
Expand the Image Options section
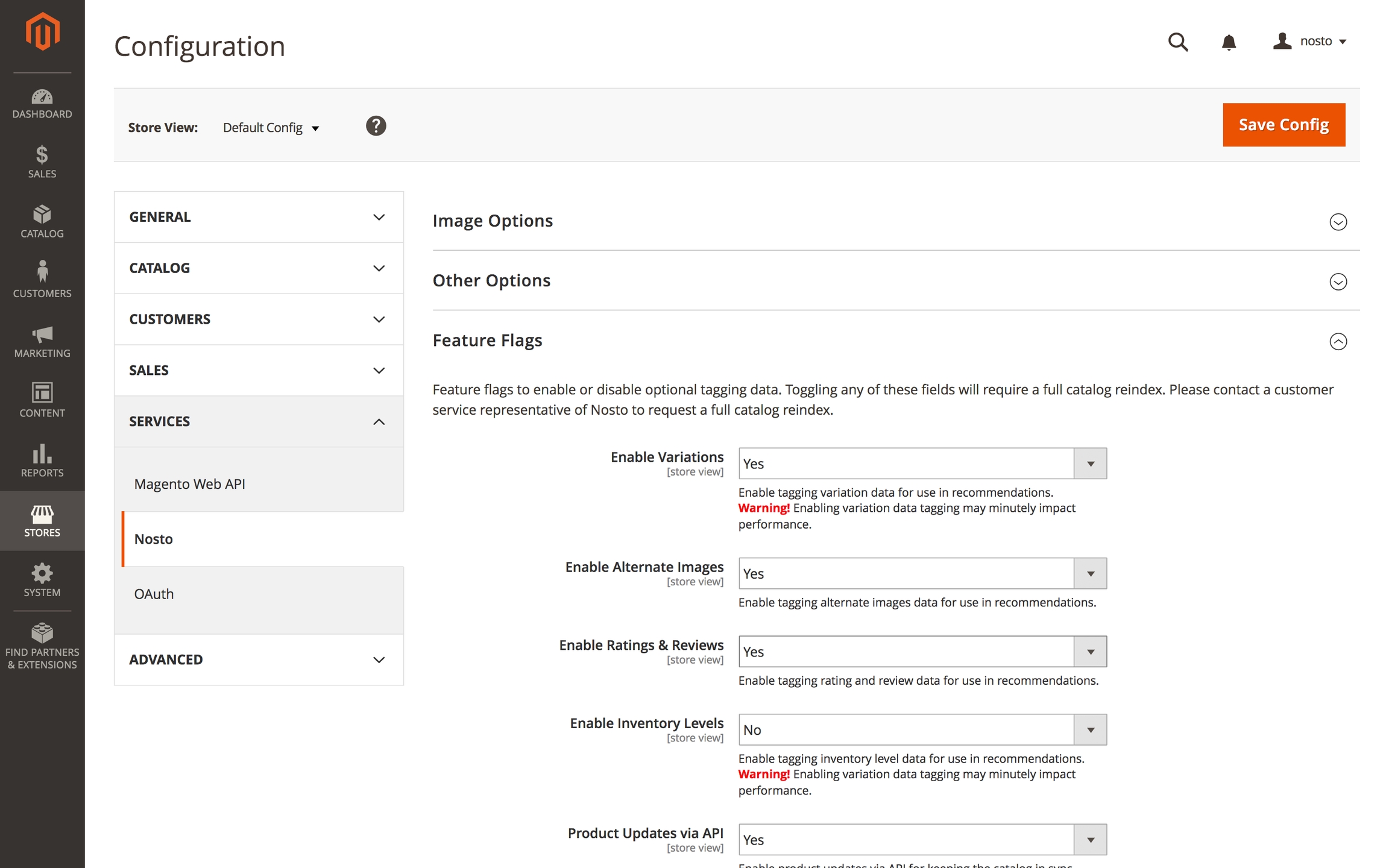pyautogui.click(x=1338, y=222)
